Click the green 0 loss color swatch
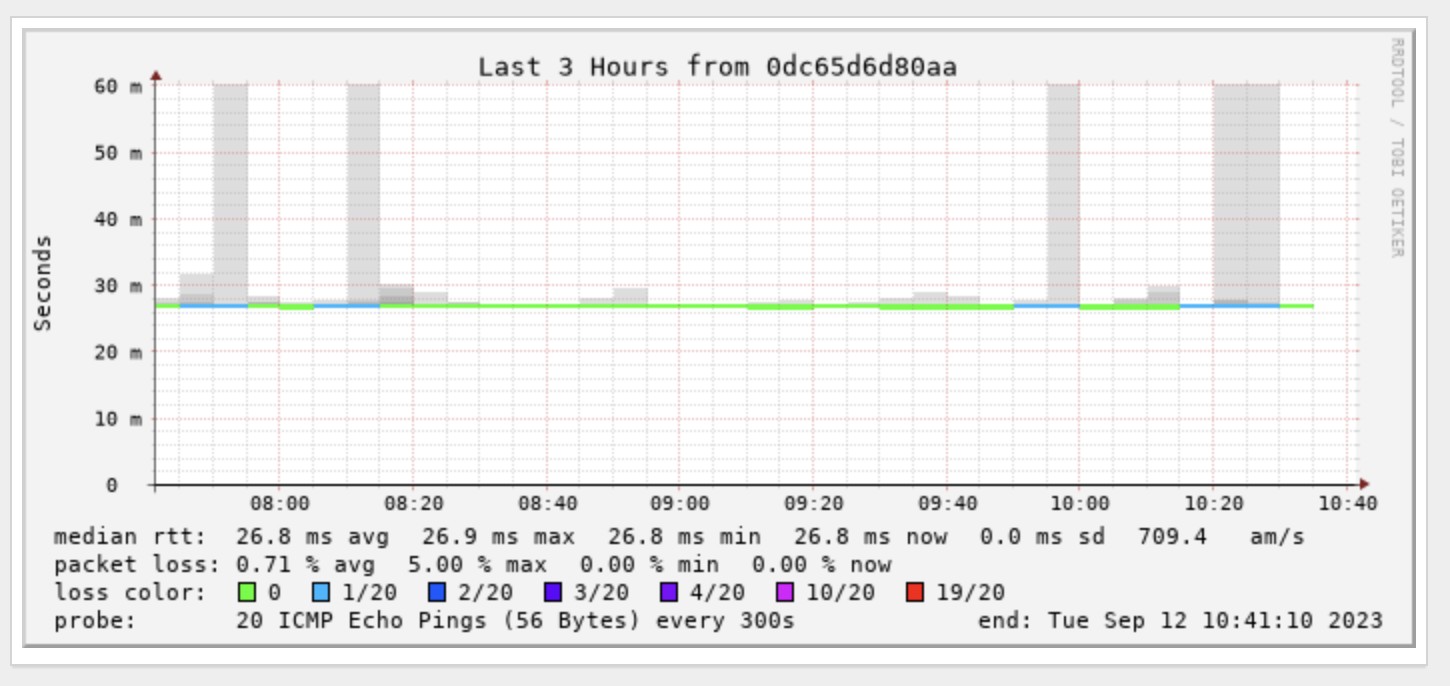Screen dimensions: 1450x686 pos(246,593)
